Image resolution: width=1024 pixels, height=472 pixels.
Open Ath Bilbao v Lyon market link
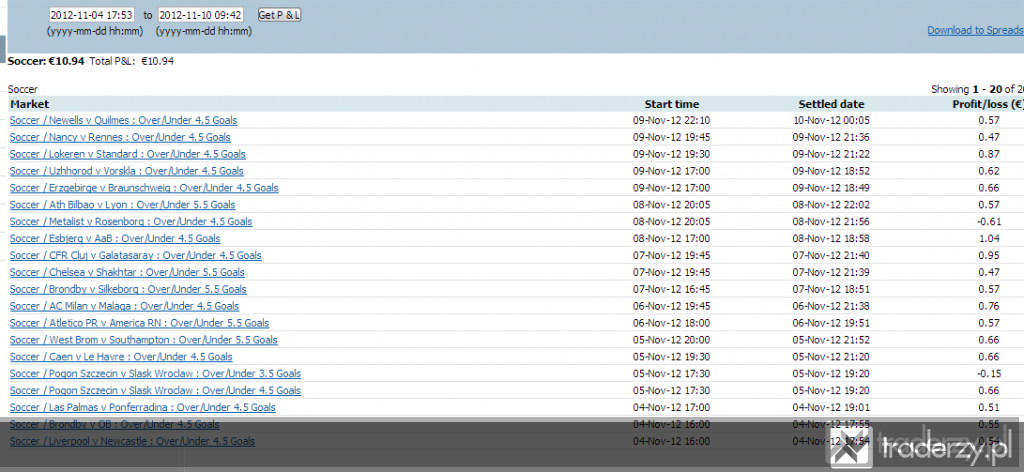(x=123, y=205)
